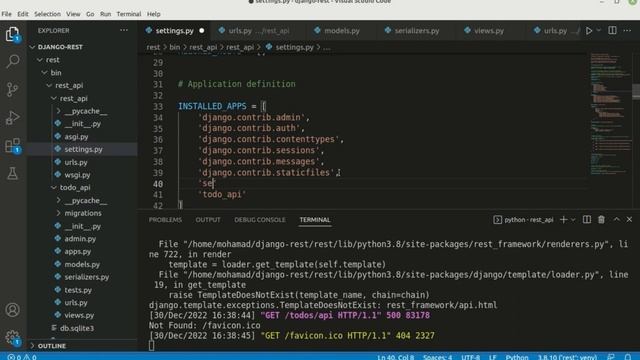Open run options dropdown arrow
640x360 pixels.
598,31
